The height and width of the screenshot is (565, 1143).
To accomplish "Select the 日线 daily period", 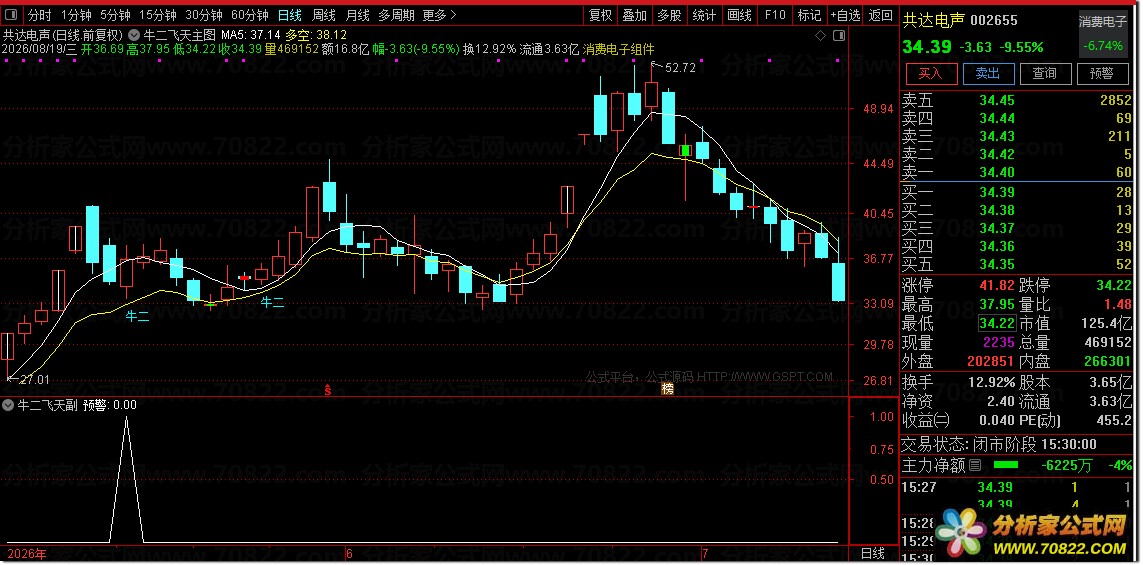I will pyautogui.click(x=290, y=15).
